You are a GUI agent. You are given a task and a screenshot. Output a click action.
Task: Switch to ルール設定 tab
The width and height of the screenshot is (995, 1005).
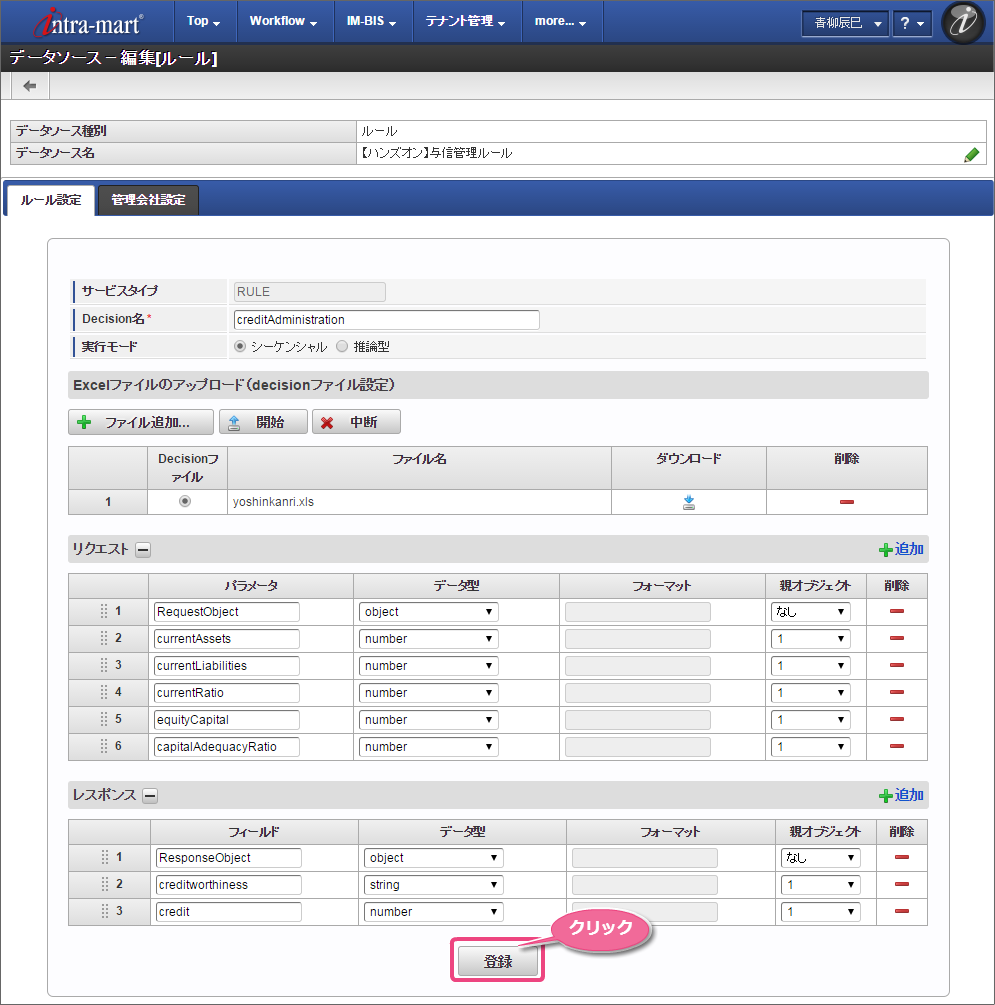point(51,200)
